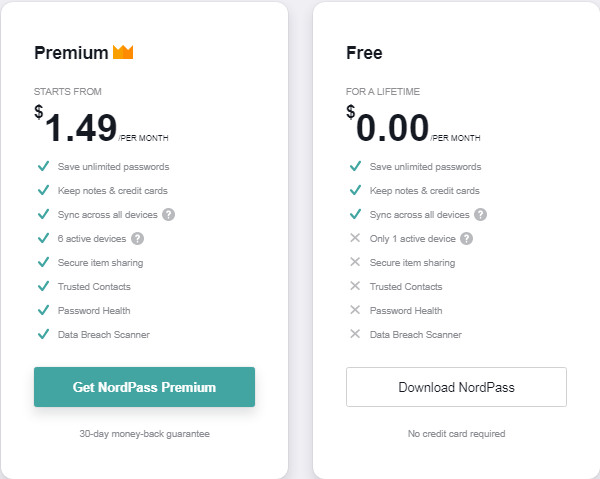Viewport: 600px width, 479px height.
Task: Click the checkmark next to Premium Trusted Contacts
Action: pos(44,286)
